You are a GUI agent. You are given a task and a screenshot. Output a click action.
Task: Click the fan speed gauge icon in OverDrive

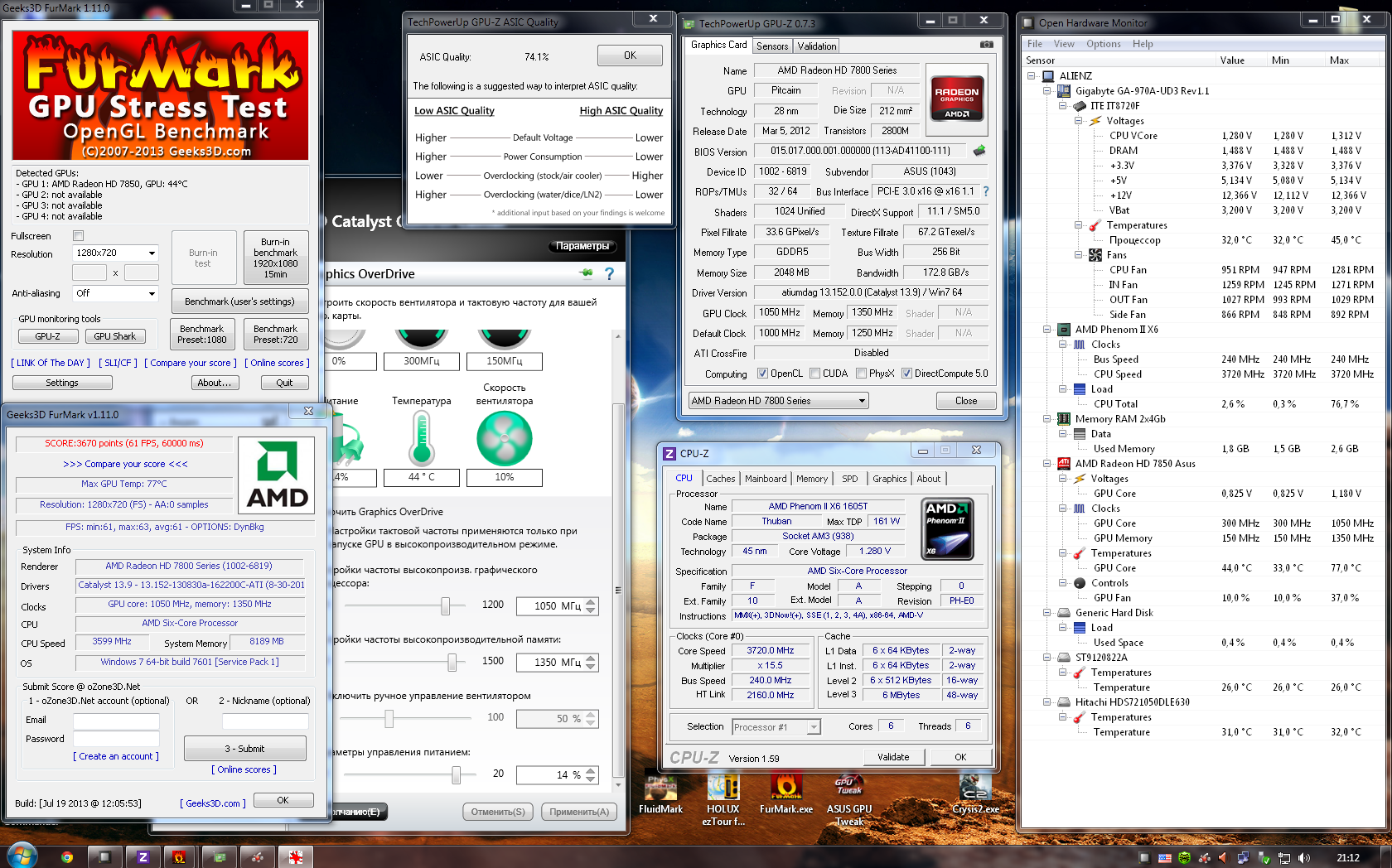click(x=505, y=438)
